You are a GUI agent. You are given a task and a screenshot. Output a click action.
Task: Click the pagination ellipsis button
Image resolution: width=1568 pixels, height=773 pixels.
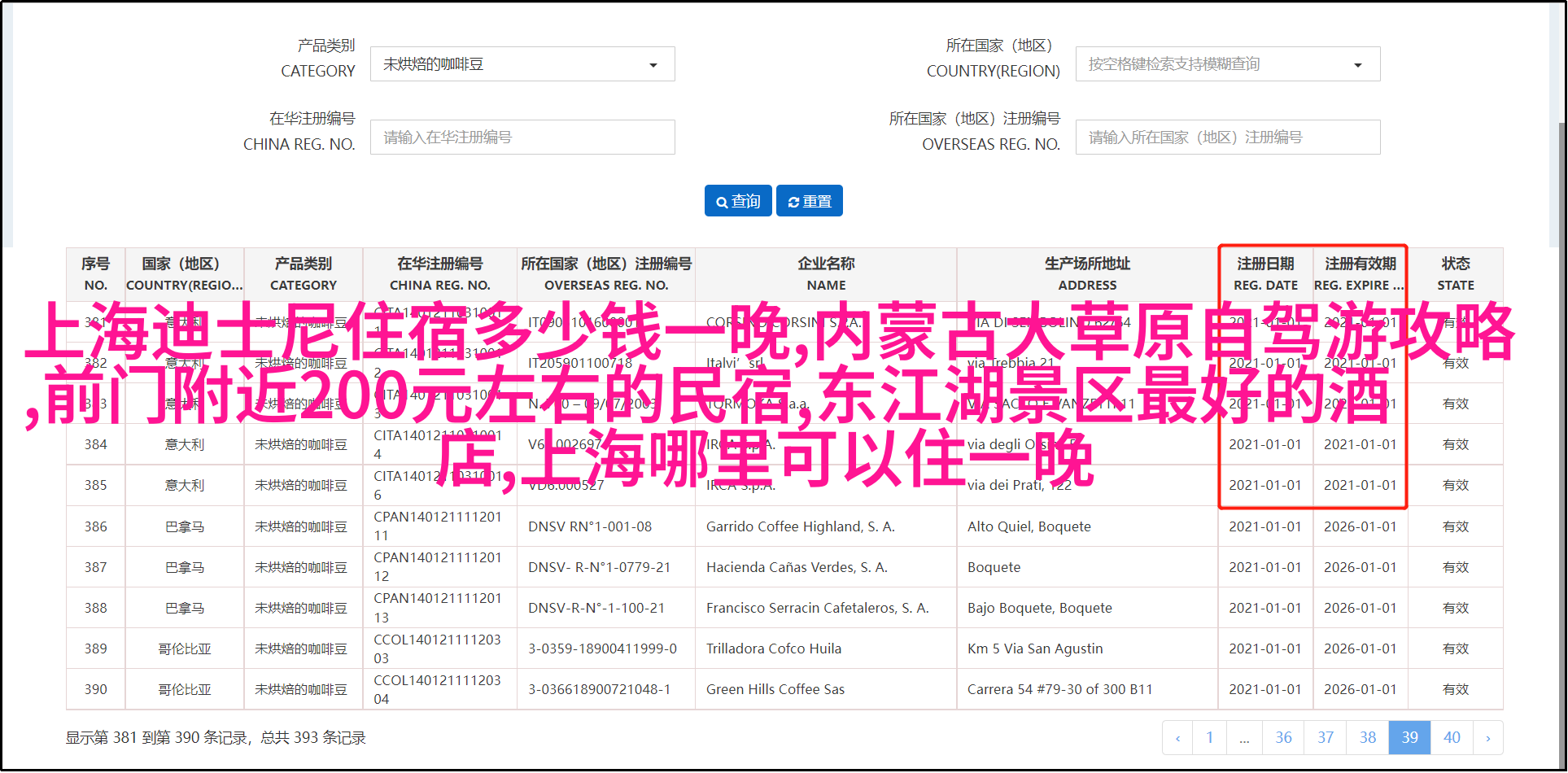coord(1245,738)
